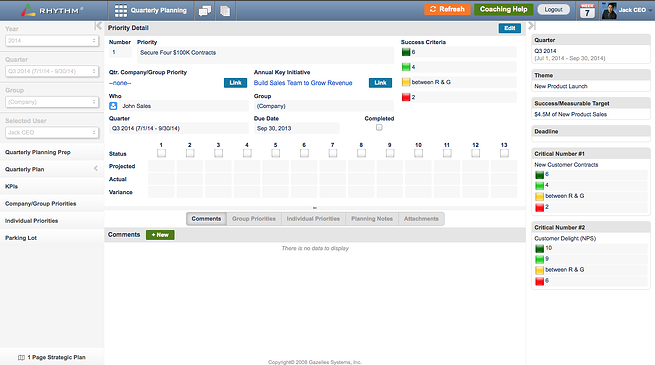Click red Success Criteria flag 2
Image resolution: width=655 pixels, height=365 pixels.
click(x=406, y=97)
